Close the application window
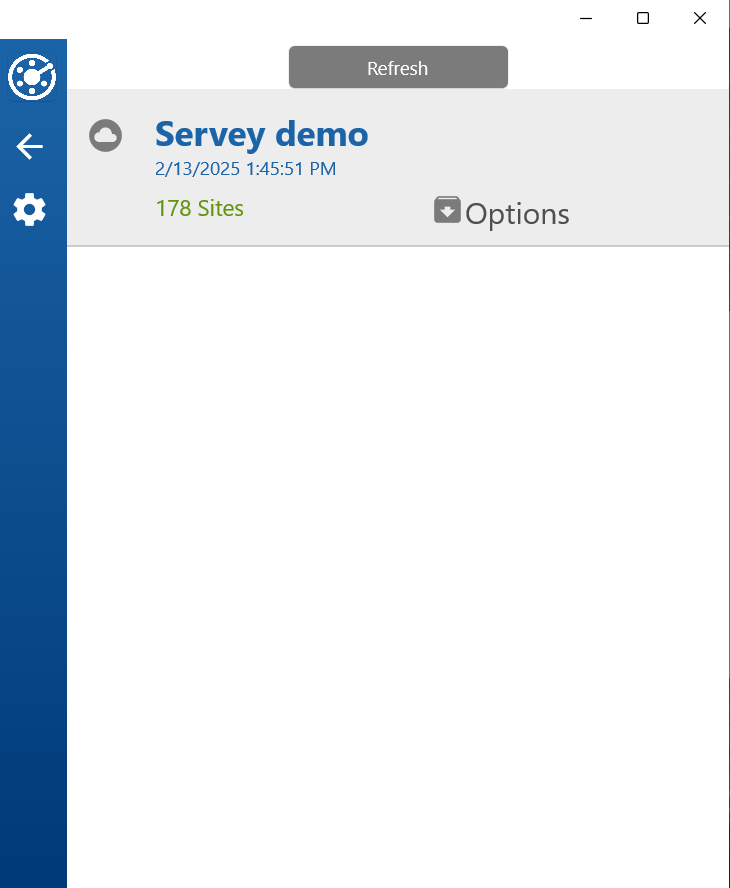730x888 pixels. click(700, 18)
